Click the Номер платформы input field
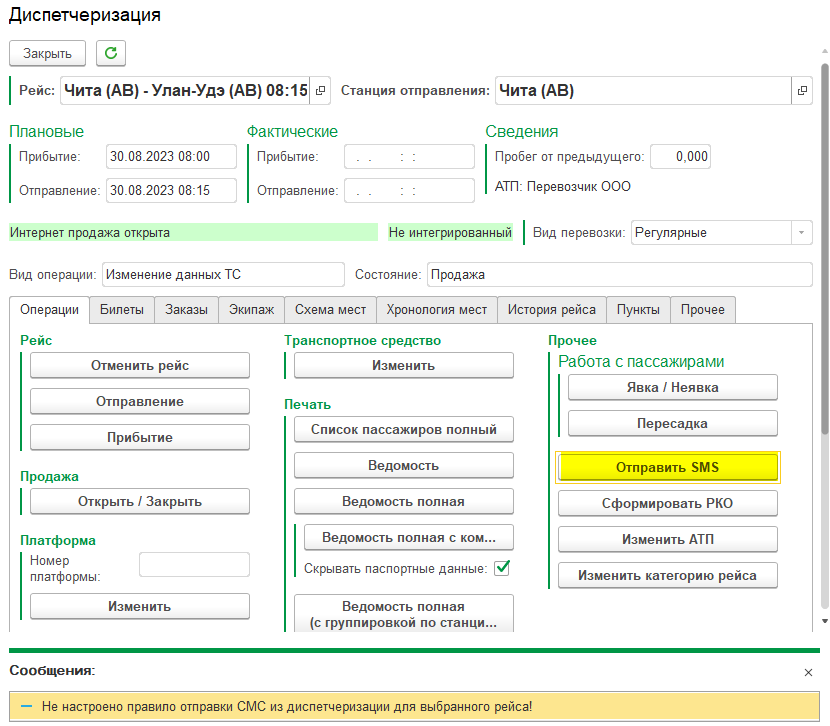 click(x=194, y=565)
